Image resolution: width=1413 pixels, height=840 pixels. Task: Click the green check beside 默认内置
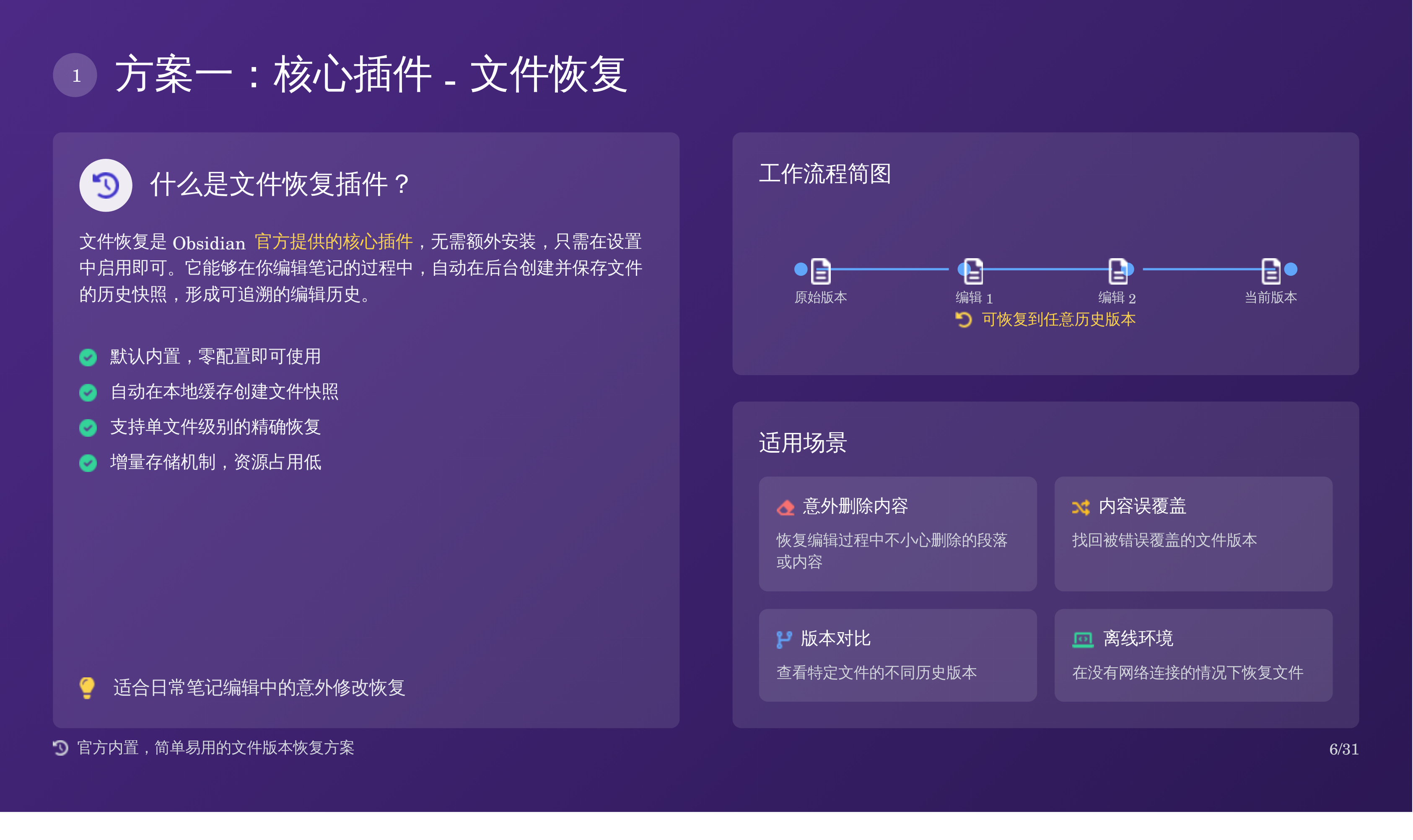pyautogui.click(x=88, y=357)
